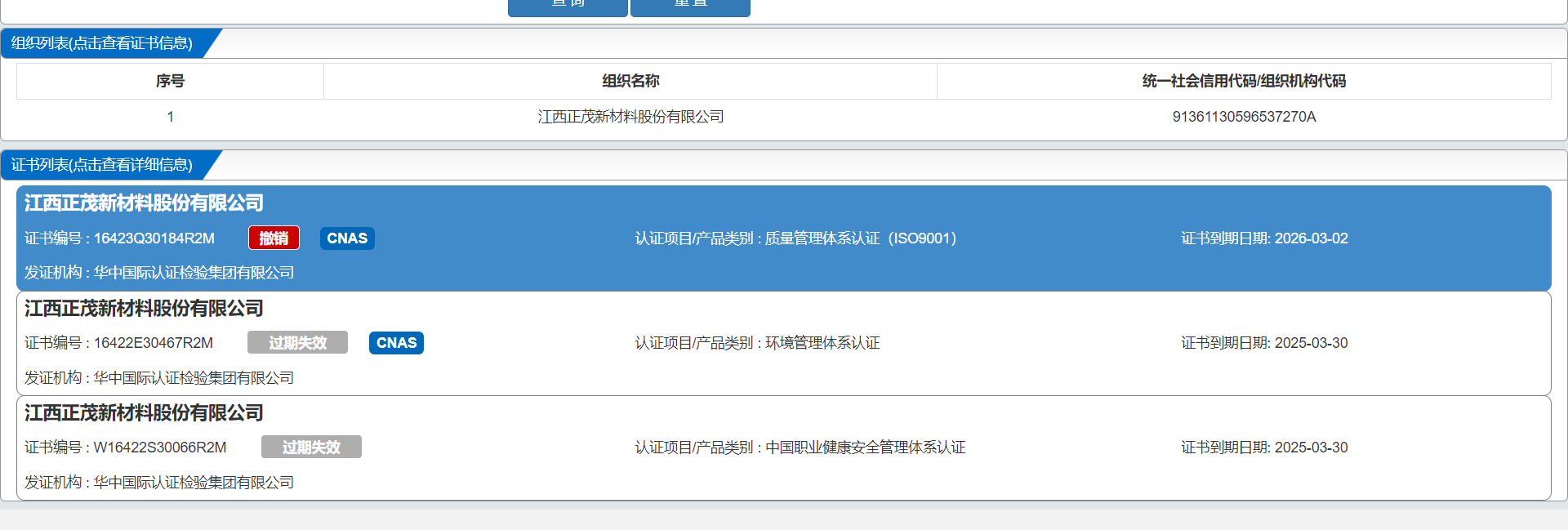
Task: Click the 组织列表(点击查看证书信息) section header
Action: coord(102,43)
